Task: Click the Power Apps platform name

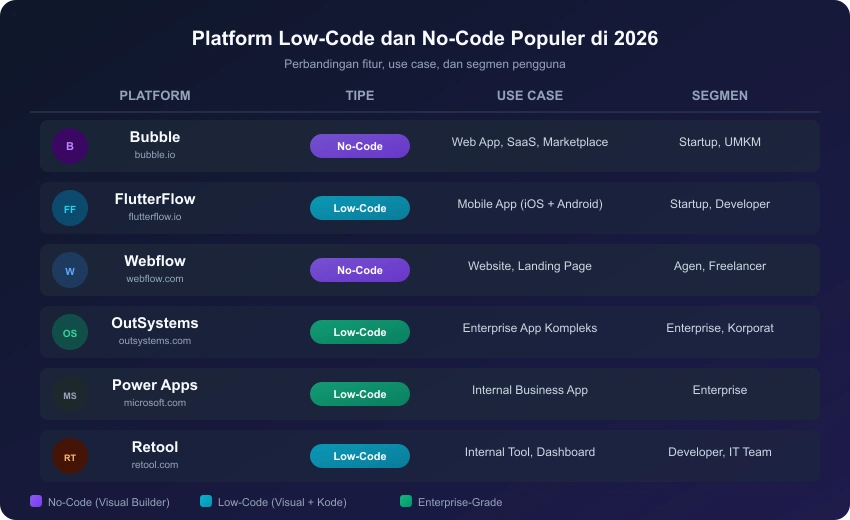Action: point(155,385)
